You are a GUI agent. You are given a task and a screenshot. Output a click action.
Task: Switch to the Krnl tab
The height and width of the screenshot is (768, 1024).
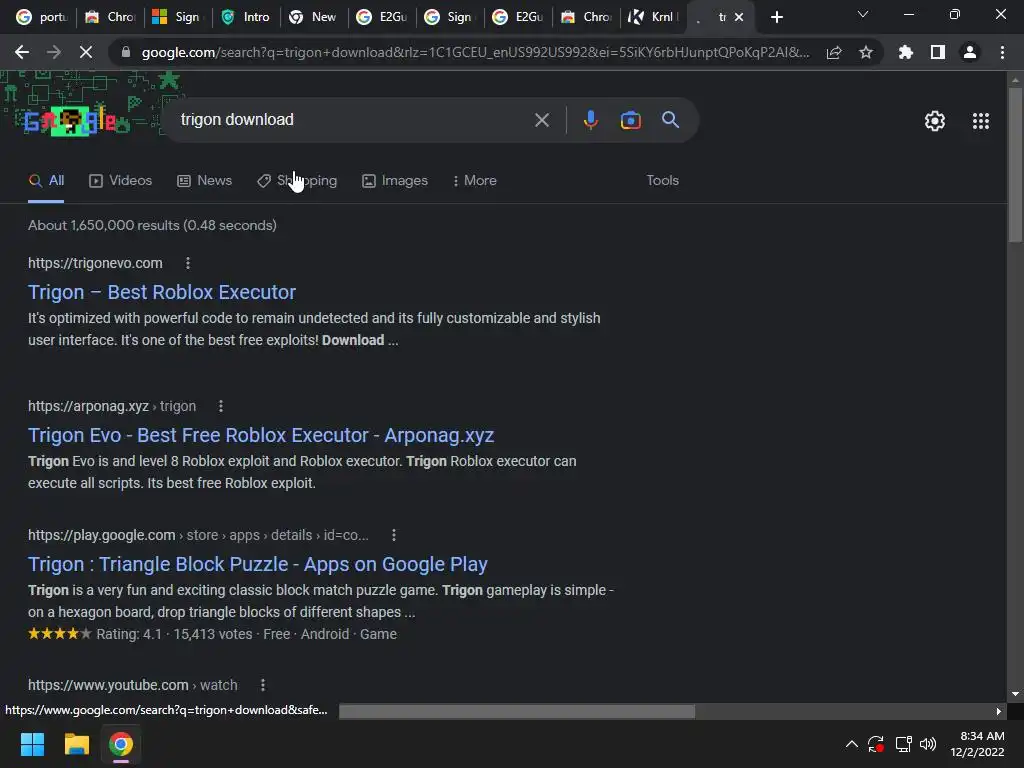(x=653, y=17)
